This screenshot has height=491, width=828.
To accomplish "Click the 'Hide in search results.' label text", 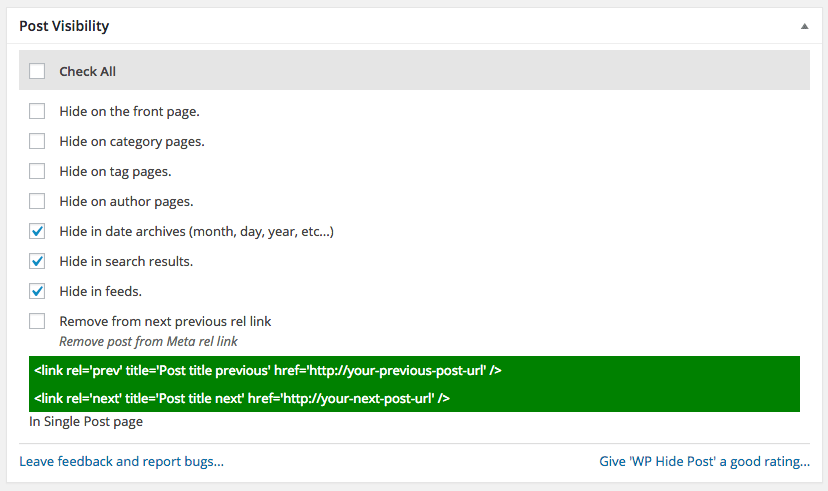I will point(126,261).
